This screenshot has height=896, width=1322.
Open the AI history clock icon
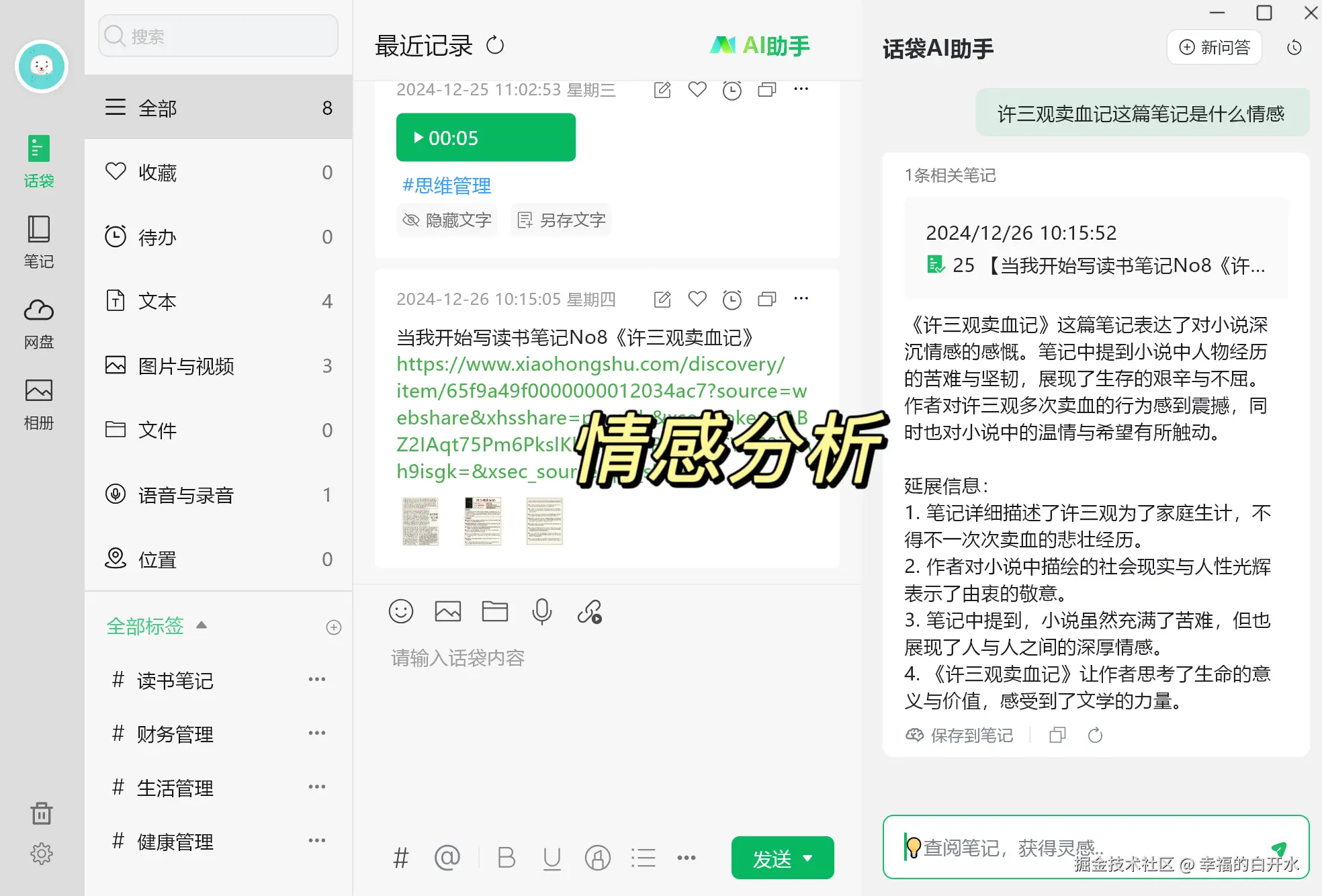(x=1294, y=48)
